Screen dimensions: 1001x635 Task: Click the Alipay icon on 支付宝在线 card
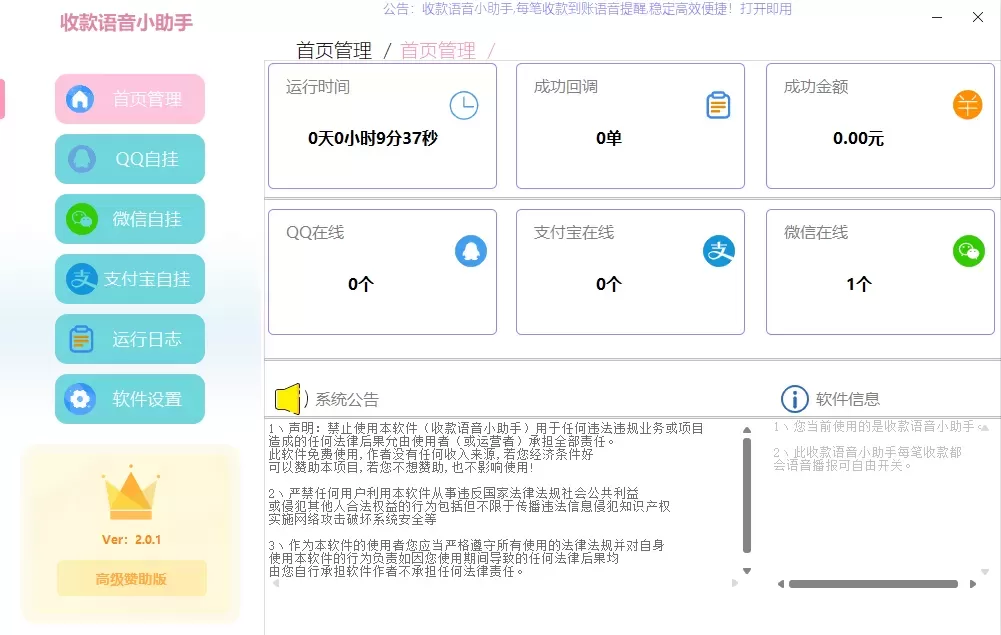click(718, 250)
